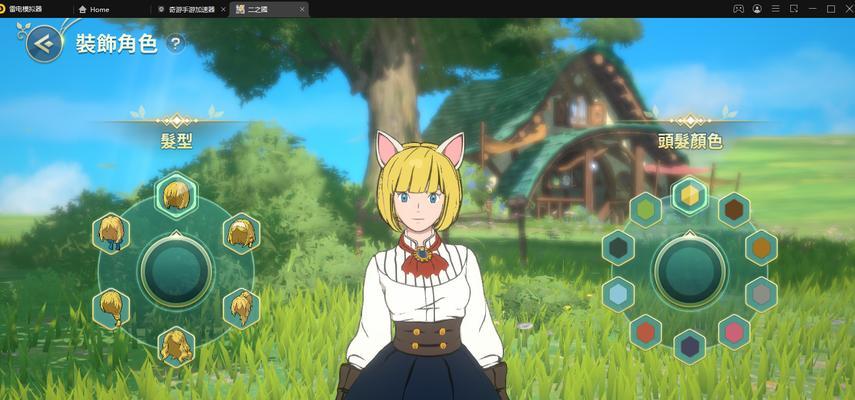Select the short bob hairstyle at the top
Viewport: 855px width, 400px height.
[x=177, y=195]
